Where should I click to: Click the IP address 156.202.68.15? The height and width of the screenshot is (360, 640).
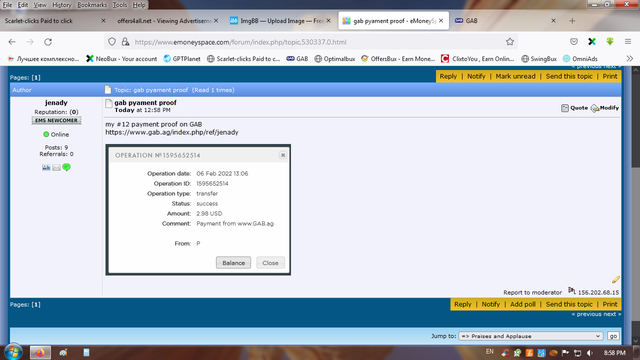[598, 293]
